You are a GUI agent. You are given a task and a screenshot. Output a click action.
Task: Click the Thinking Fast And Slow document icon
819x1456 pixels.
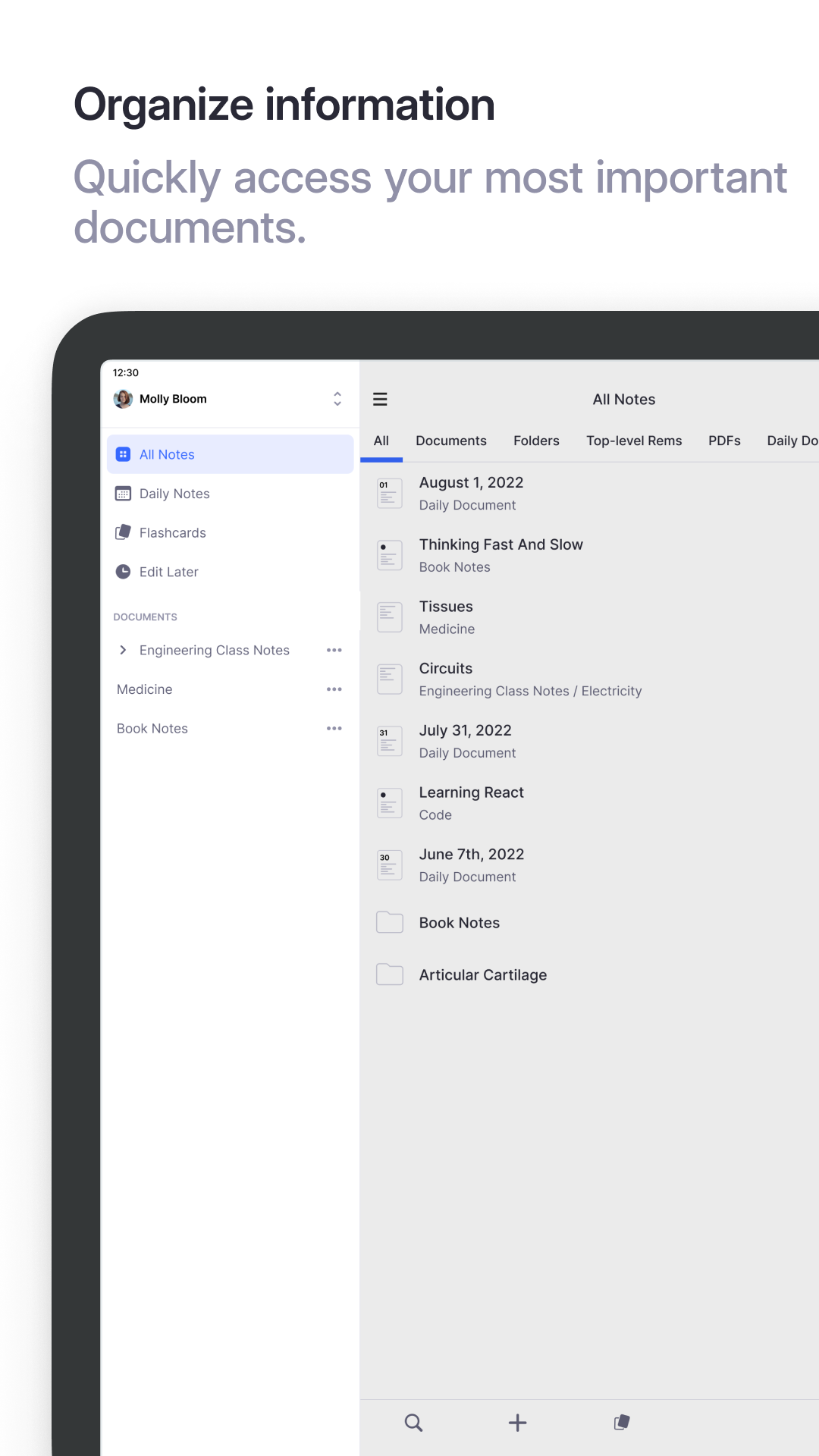pyautogui.click(x=390, y=556)
